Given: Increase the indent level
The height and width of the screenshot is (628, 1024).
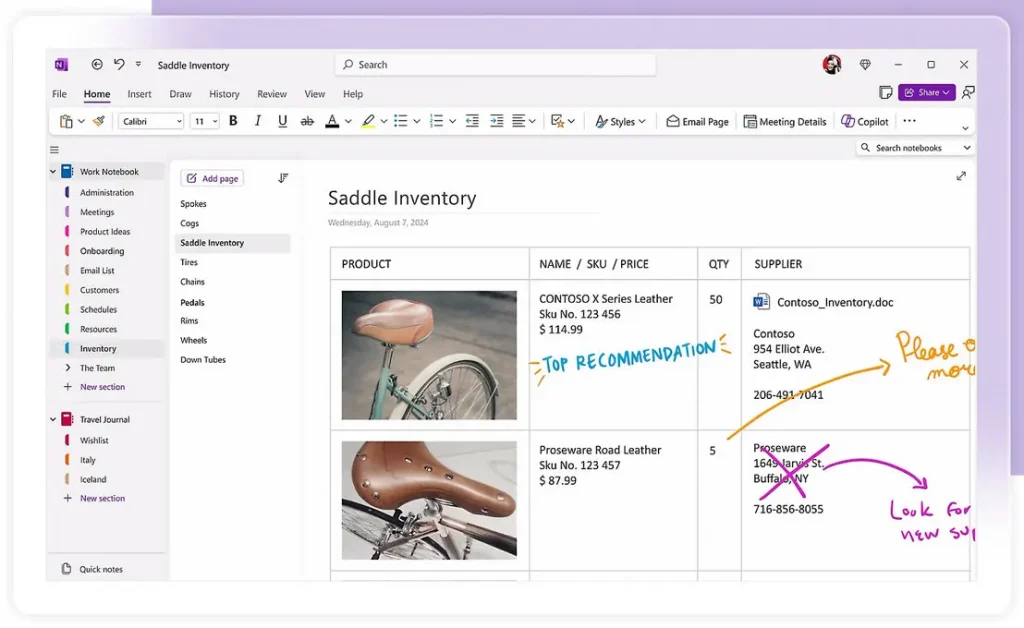Looking at the screenshot, I should click(x=495, y=121).
